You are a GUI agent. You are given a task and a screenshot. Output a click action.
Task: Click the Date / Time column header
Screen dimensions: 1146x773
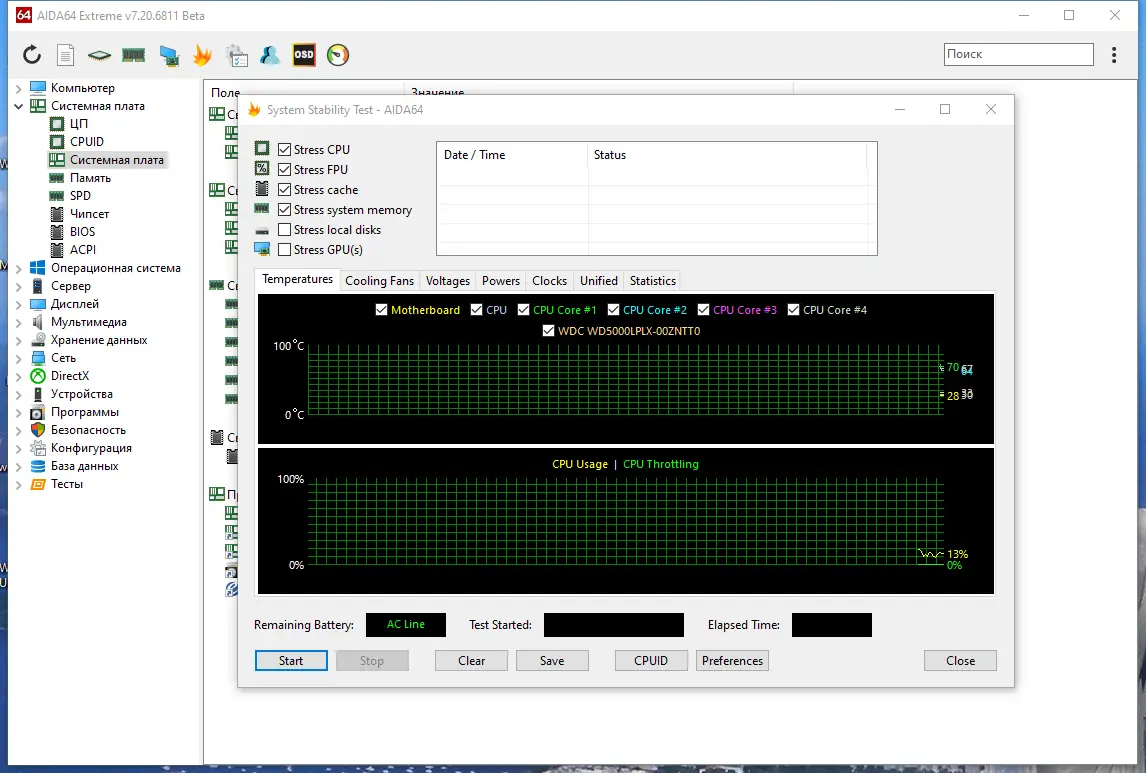point(512,155)
